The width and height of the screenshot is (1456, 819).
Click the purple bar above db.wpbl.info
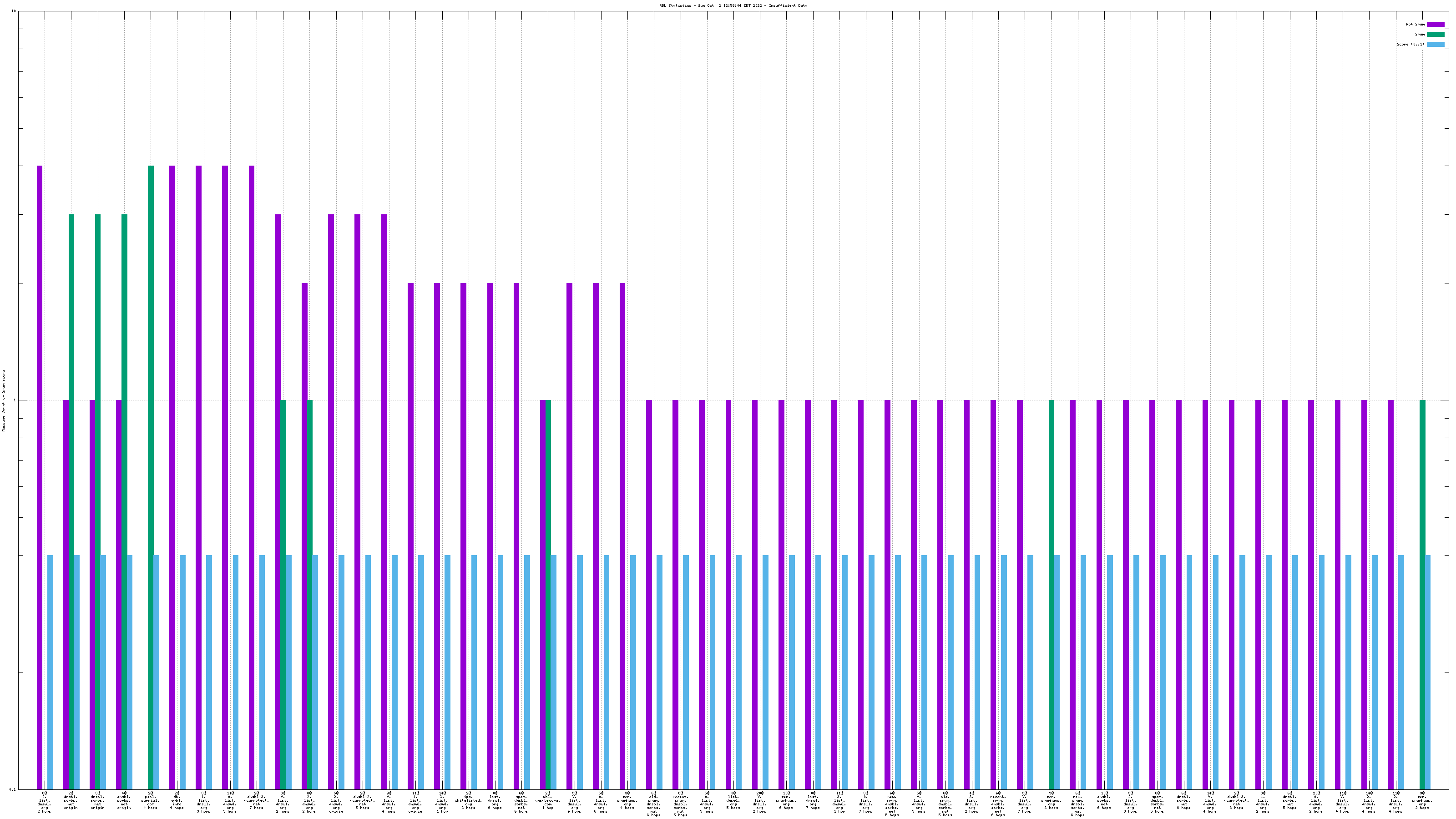click(x=172, y=452)
